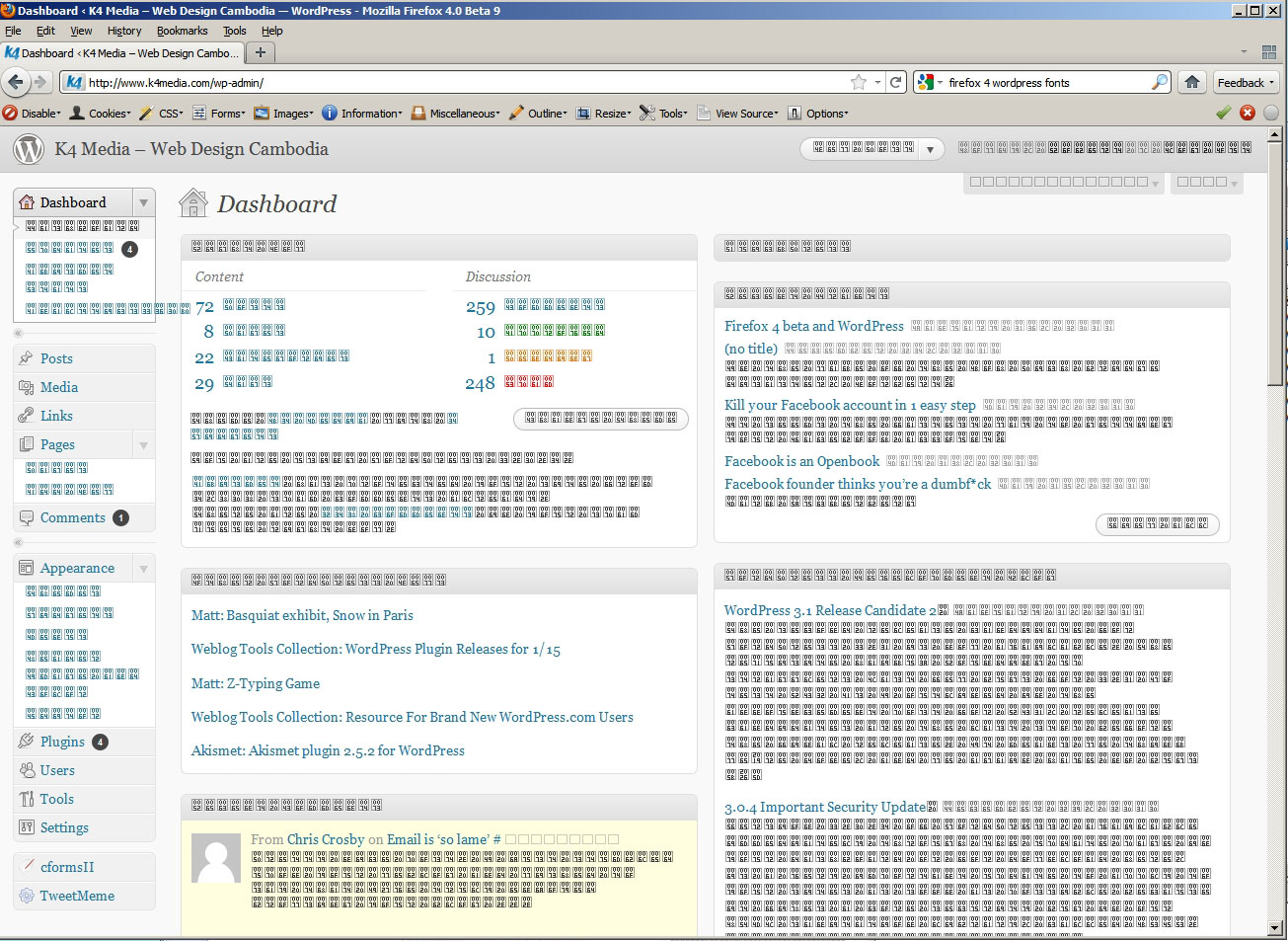The height and width of the screenshot is (941, 1288).
Task: Open the View Source toolbar item
Action: pos(737,114)
